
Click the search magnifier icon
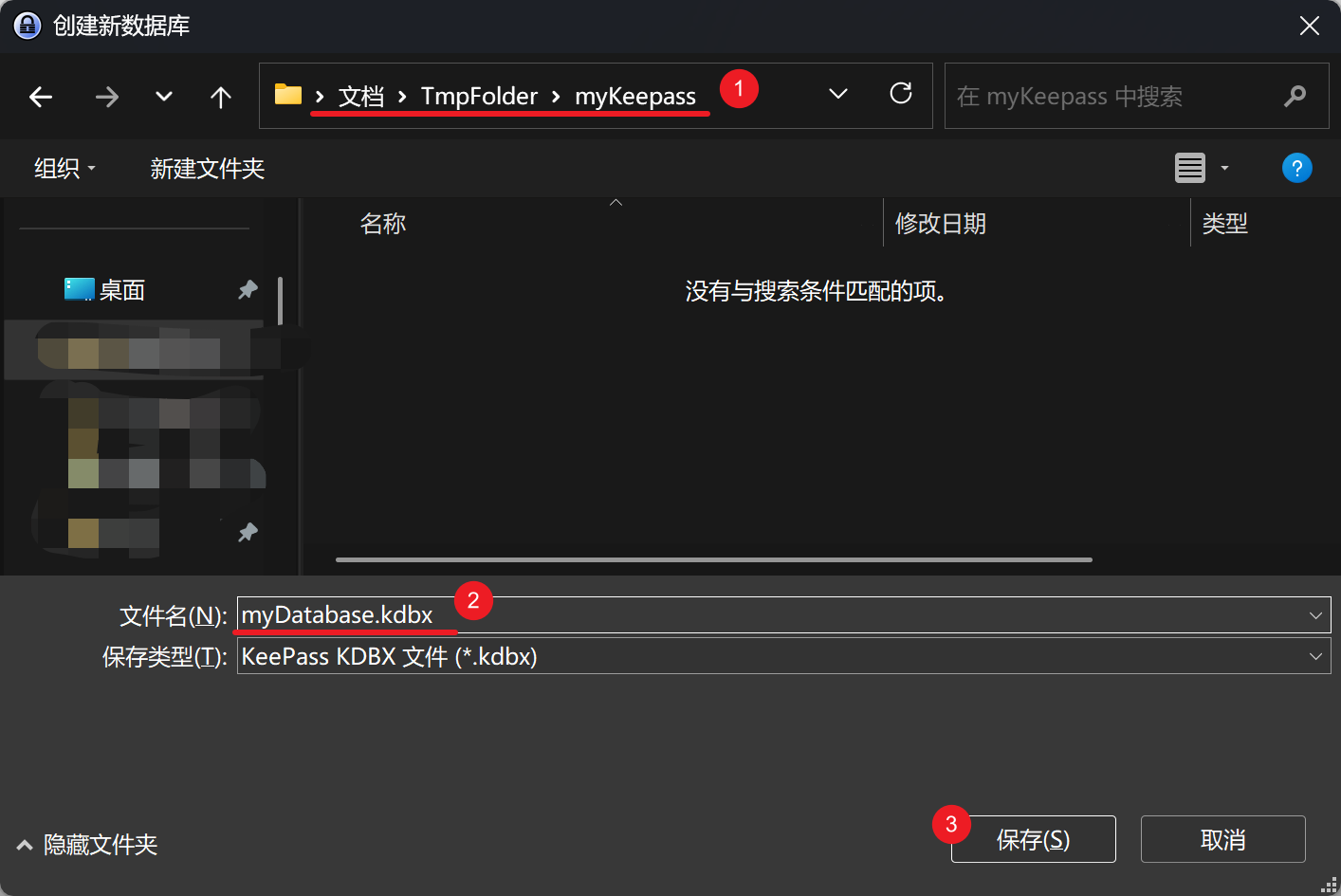(1295, 96)
